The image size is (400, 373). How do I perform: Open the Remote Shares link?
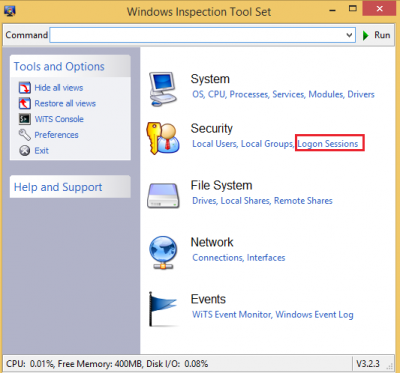click(303, 201)
